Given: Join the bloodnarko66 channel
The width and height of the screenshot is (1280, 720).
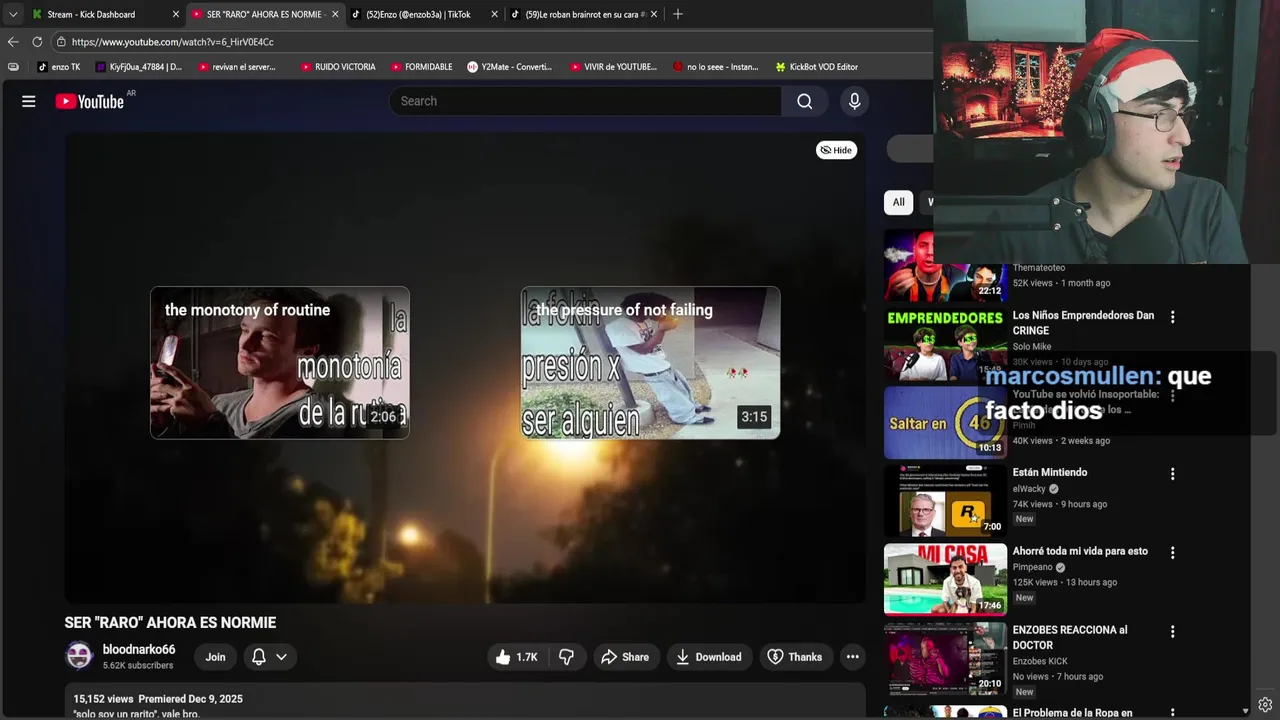Looking at the screenshot, I should pos(215,657).
